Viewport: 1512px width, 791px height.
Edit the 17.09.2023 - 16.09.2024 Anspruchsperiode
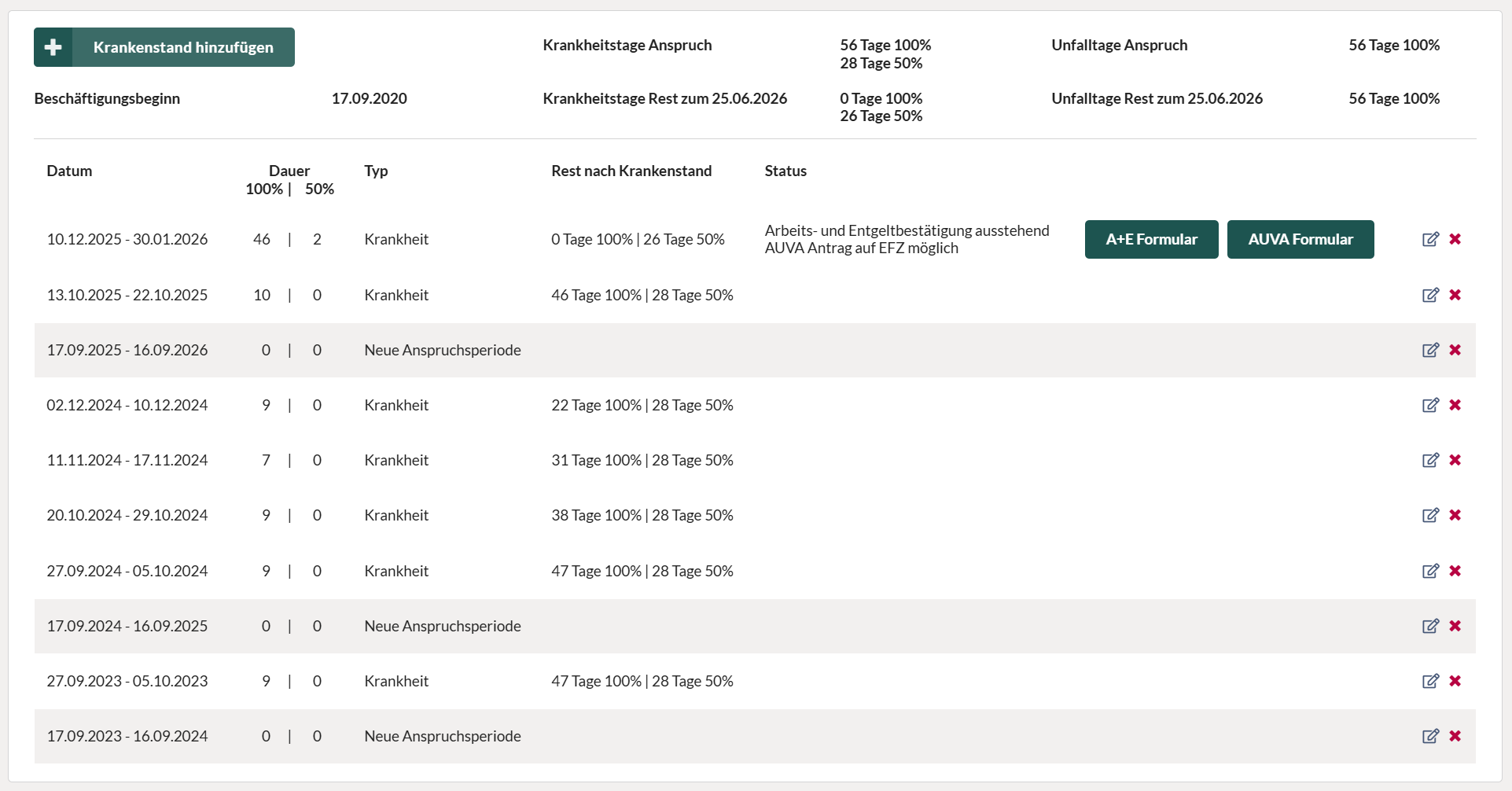pyautogui.click(x=1430, y=736)
